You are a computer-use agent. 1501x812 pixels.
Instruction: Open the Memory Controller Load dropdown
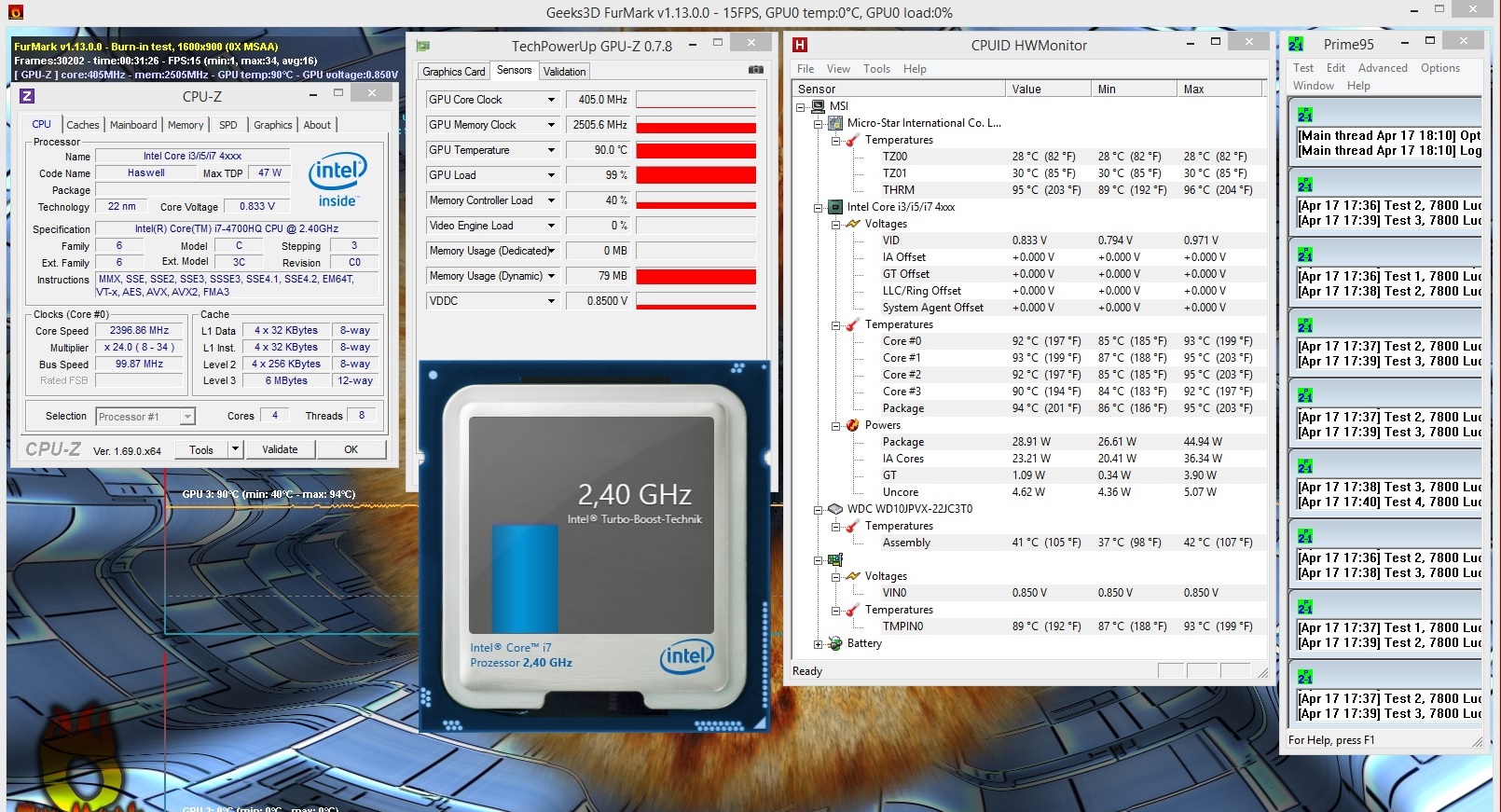point(551,200)
